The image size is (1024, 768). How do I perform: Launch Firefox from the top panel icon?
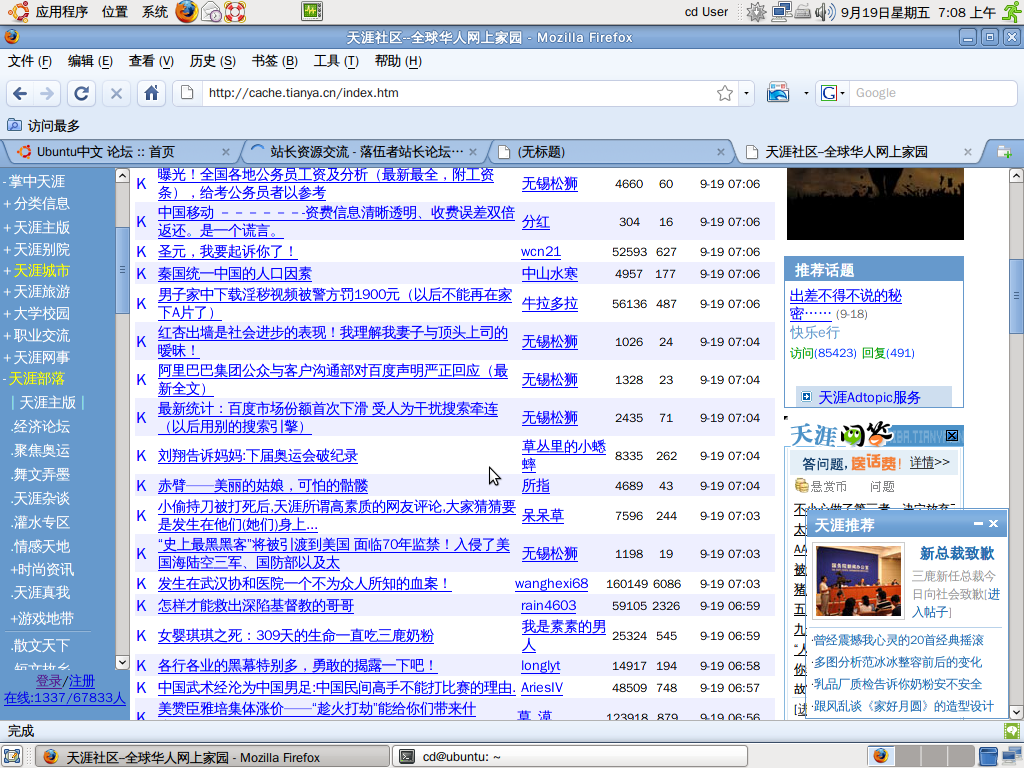coord(186,12)
